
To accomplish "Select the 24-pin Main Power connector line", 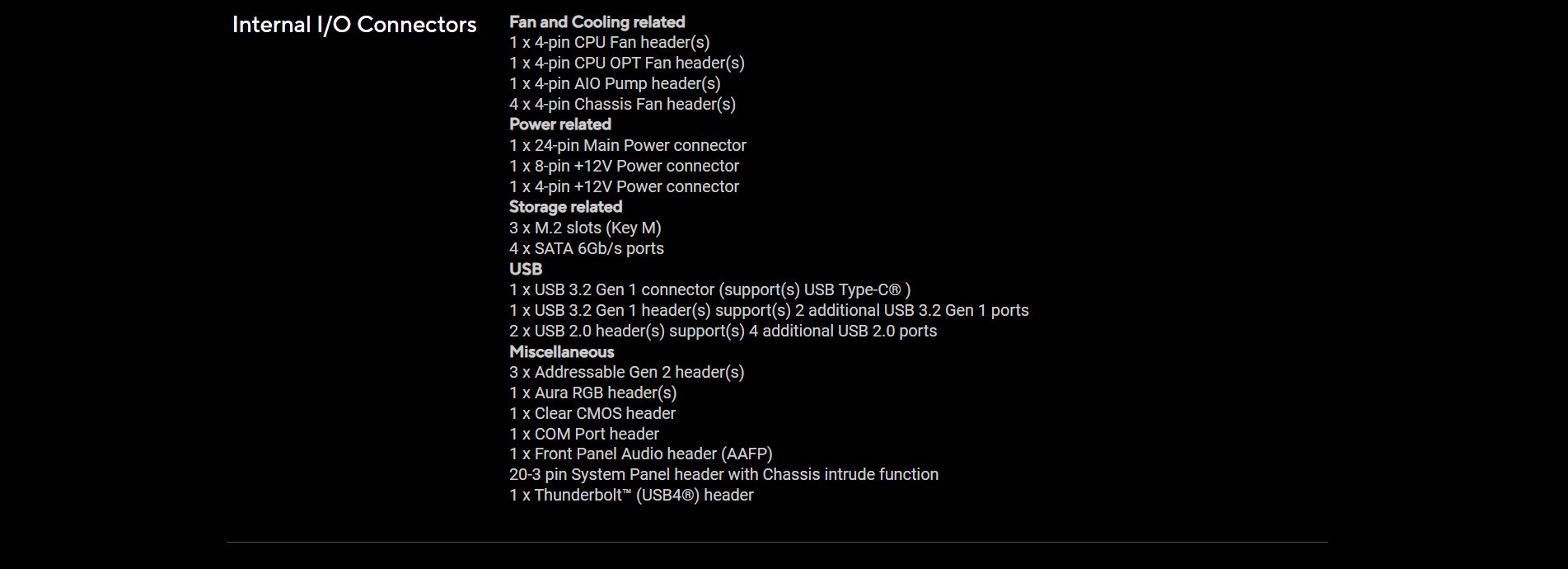I will coord(628,146).
